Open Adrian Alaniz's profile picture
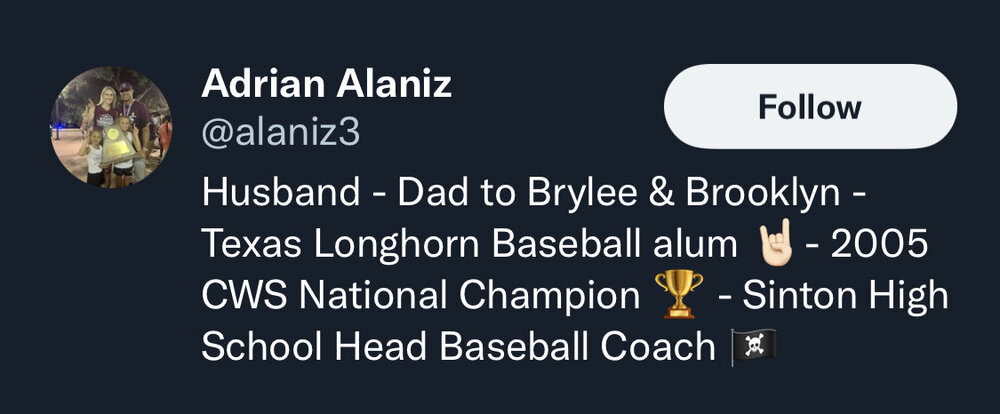 pos(112,127)
